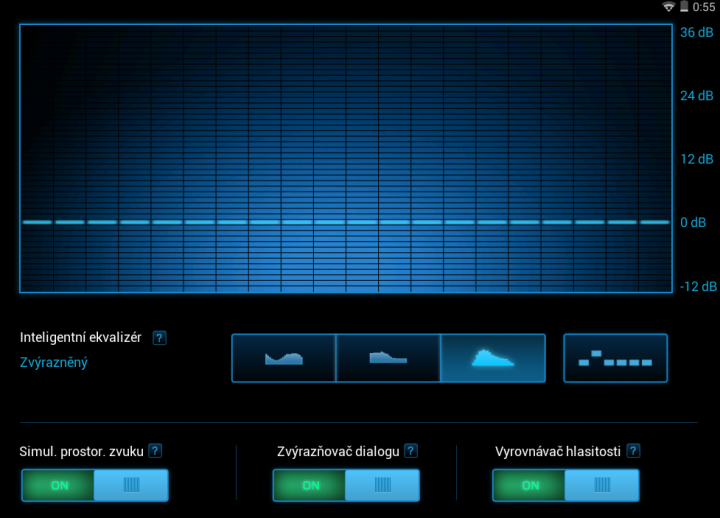
Task: Disable the Simul. prostor. zvuku switch
Action: 95,485
